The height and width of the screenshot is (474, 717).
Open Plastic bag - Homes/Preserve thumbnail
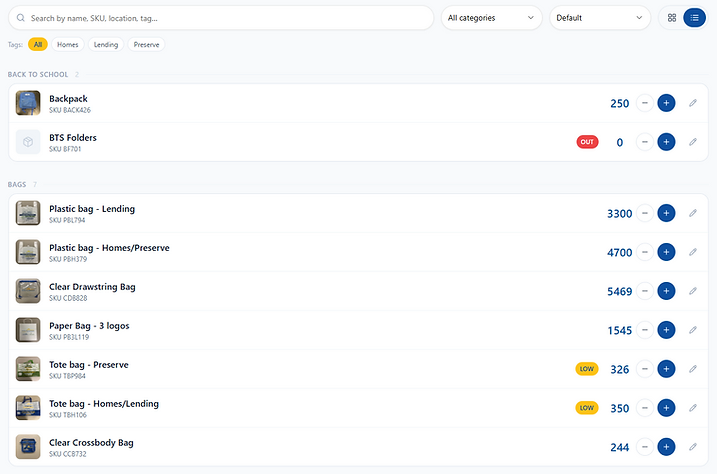pyautogui.click(x=28, y=252)
